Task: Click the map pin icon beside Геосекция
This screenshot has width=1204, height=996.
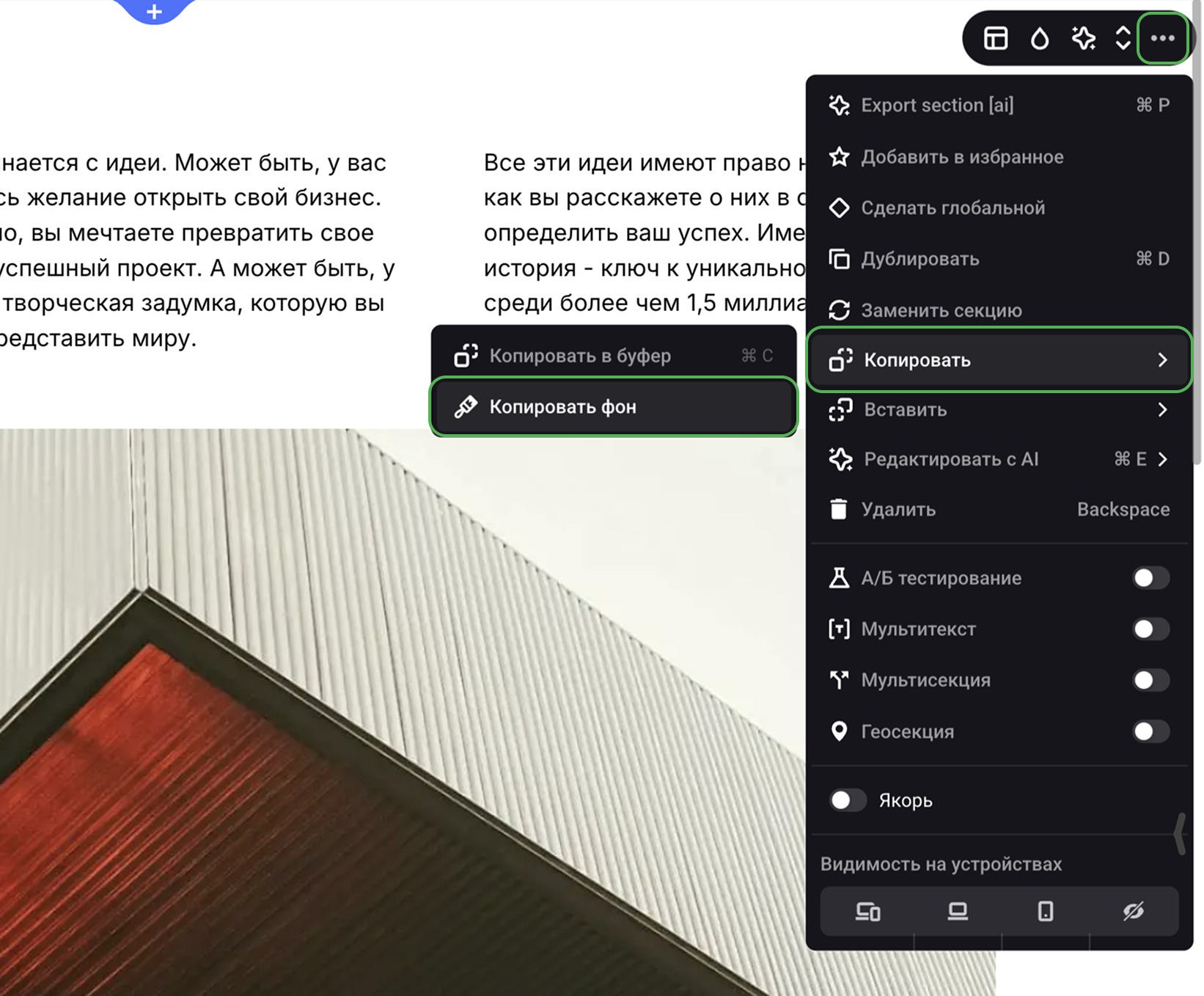Action: pyautogui.click(x=839, y=731)
